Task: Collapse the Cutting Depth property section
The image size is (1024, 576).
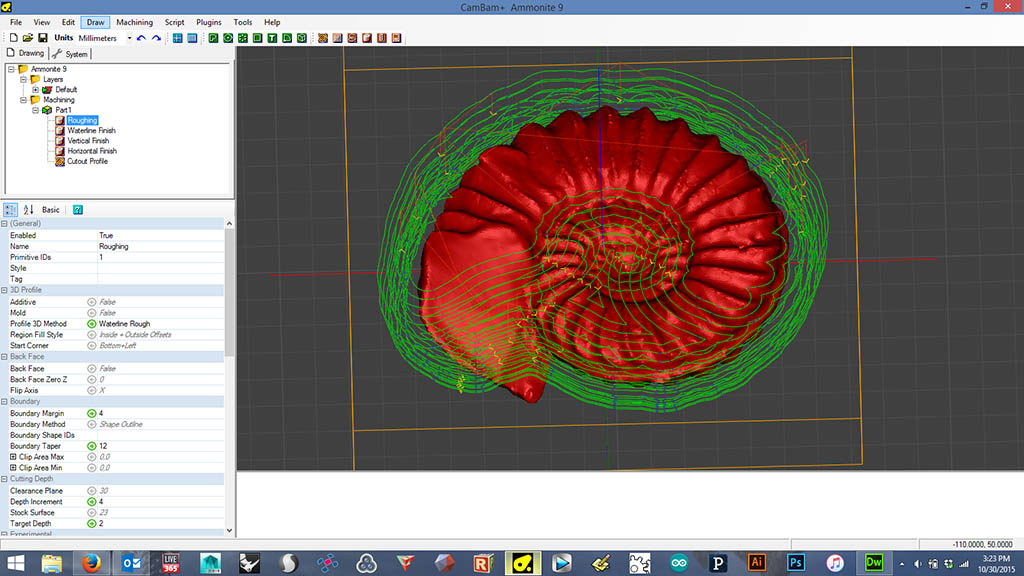Action: click(x=5, y=479)
